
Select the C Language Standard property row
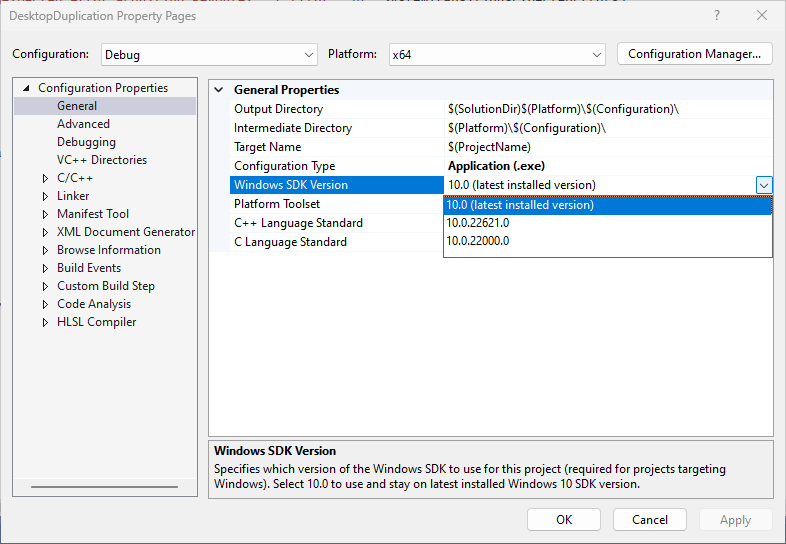336,242
